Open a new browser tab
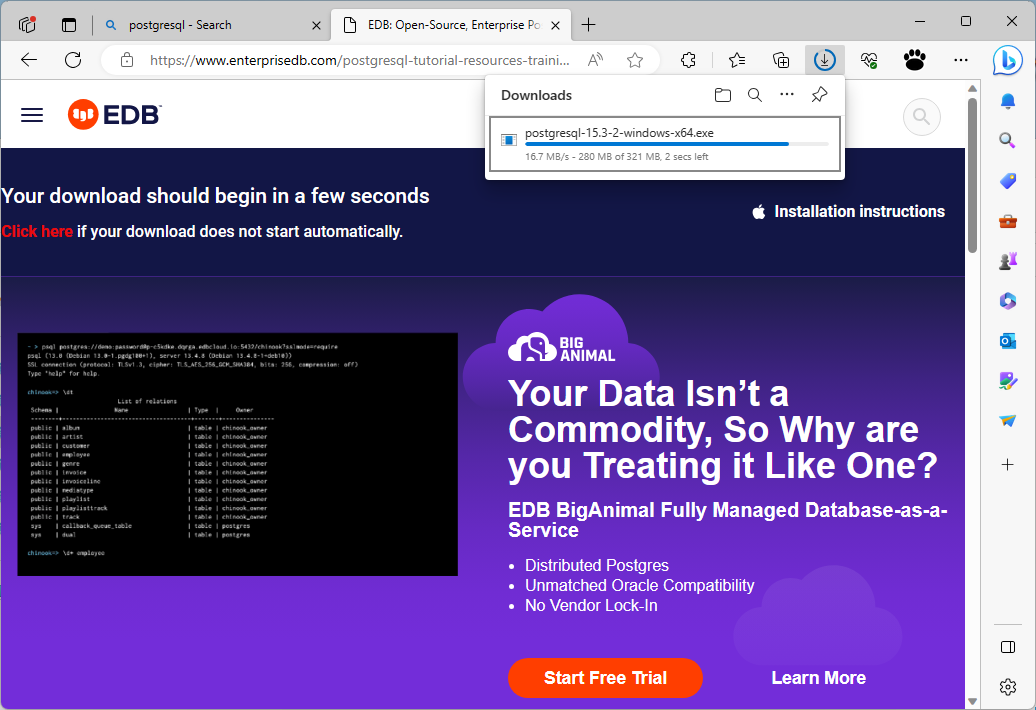This screenshot has height=710, width=1036. [589, 25]
